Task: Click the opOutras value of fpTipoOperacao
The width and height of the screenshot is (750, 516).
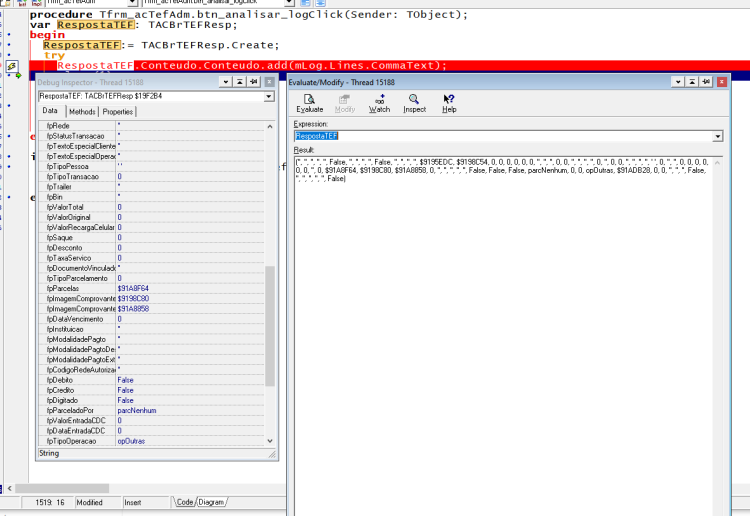Action: pyautogui.click(x=131, y=441)
